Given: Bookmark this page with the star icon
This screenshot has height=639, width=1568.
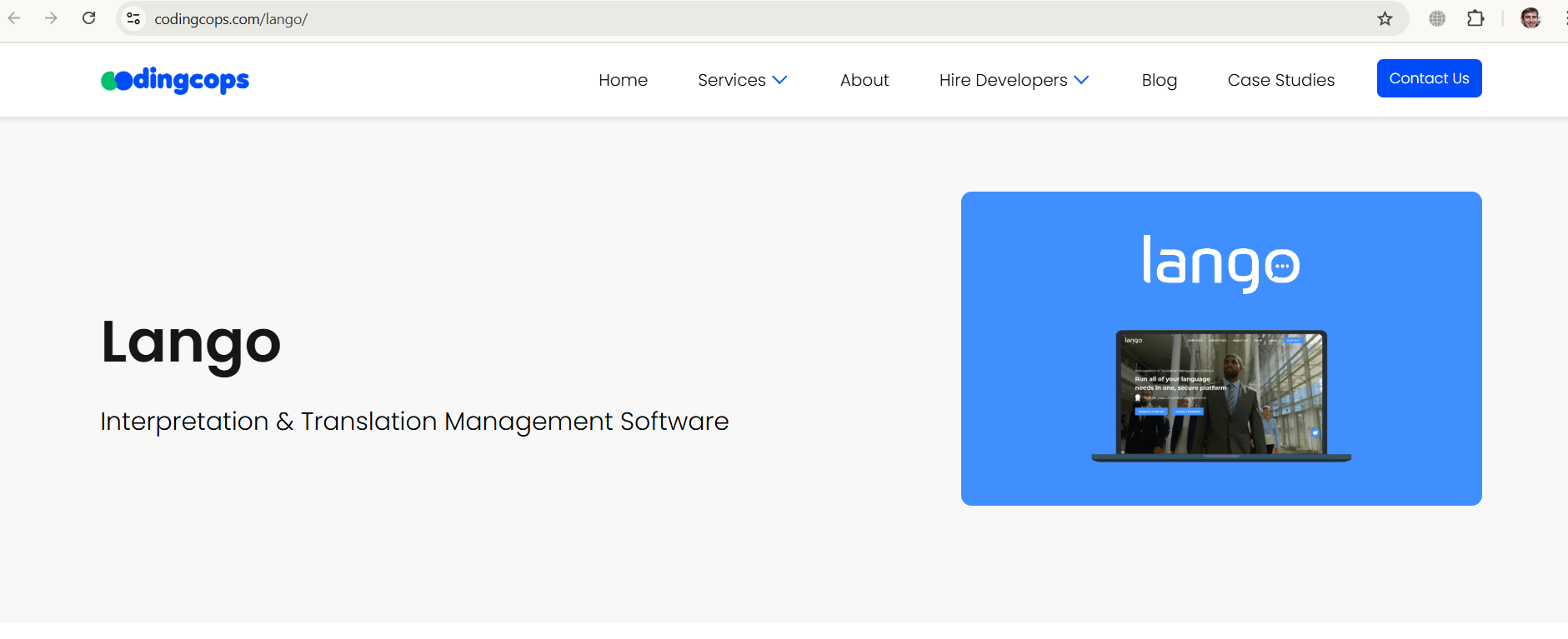Looking at the screenshot, I should [1385, 18].
